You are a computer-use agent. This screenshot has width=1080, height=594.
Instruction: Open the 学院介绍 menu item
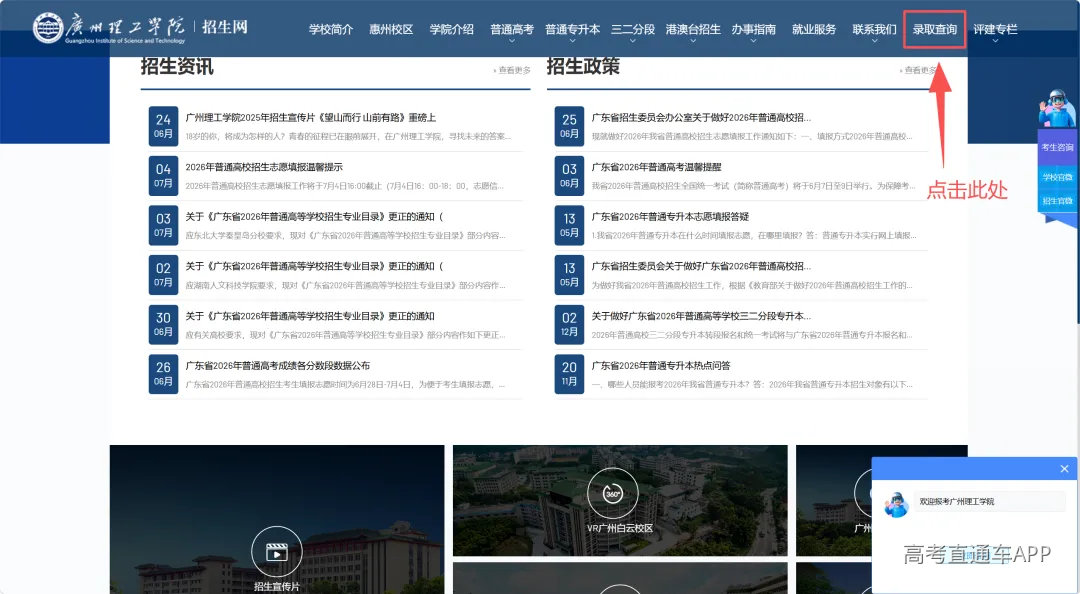point(452,29)
